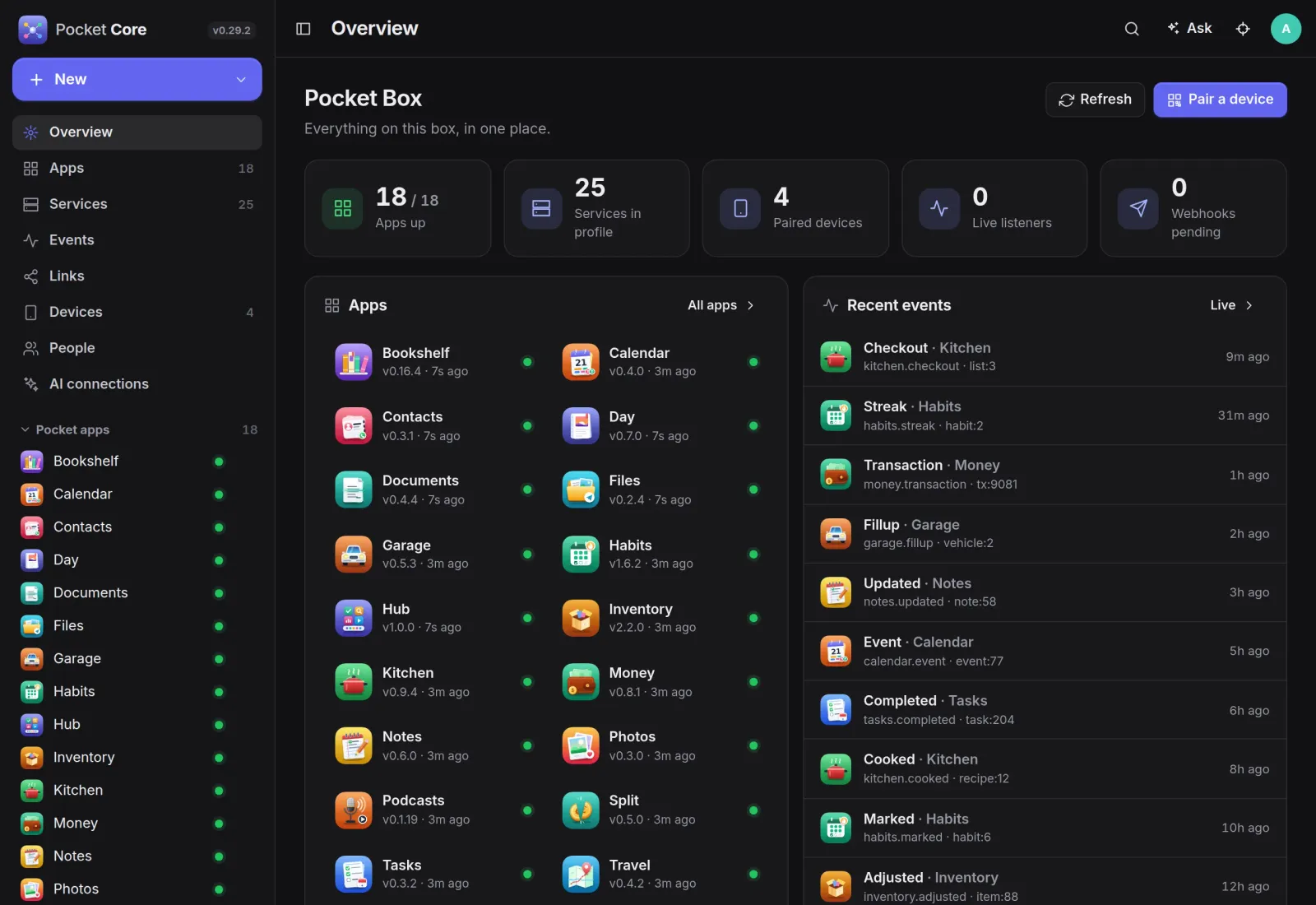Click the Money icon in sidebar Pocket apps
This screenshot has width=1316, height=905.
click(x=32, y=823)
